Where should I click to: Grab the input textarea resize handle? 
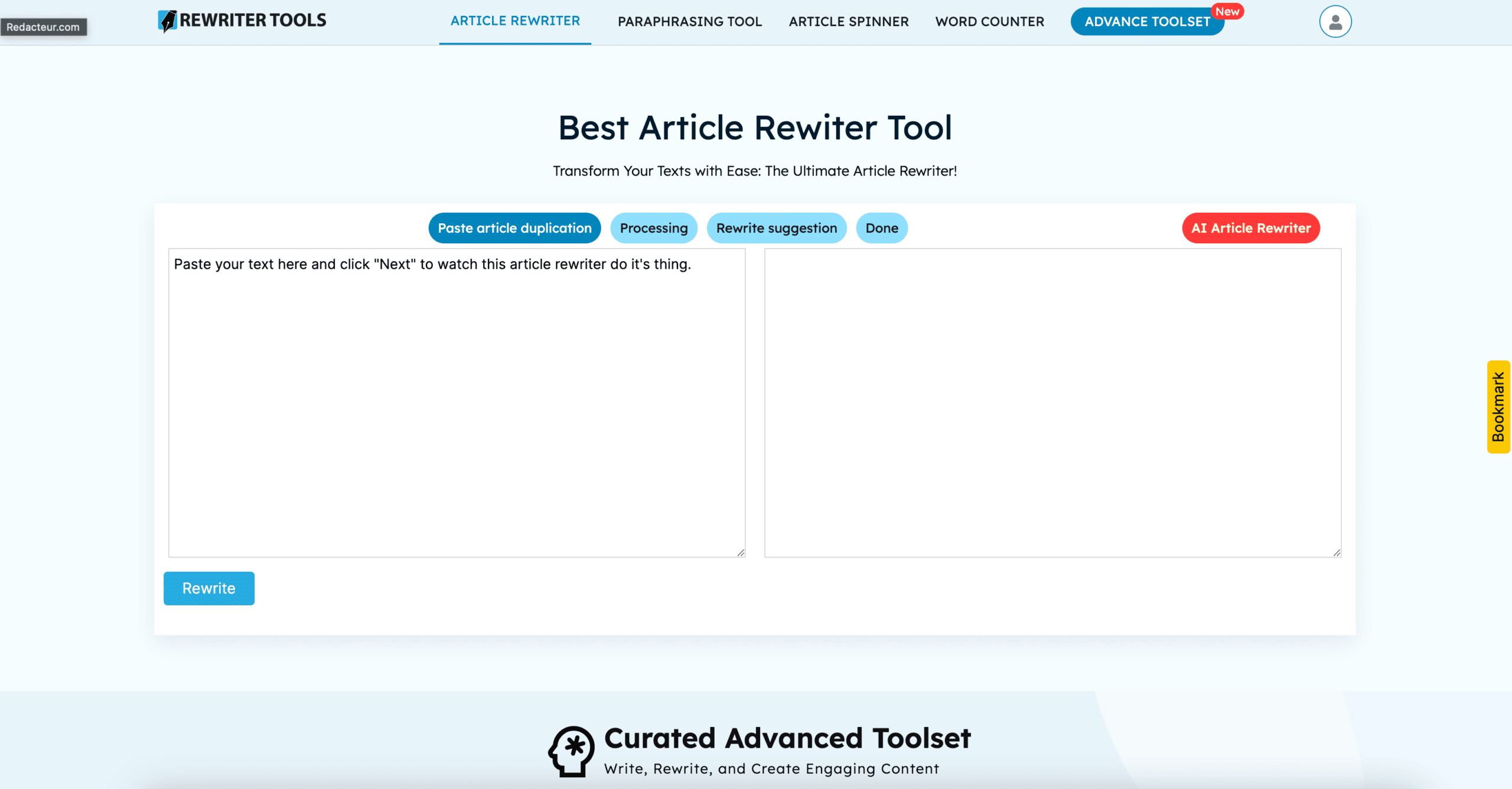click(x=741, y=553)
